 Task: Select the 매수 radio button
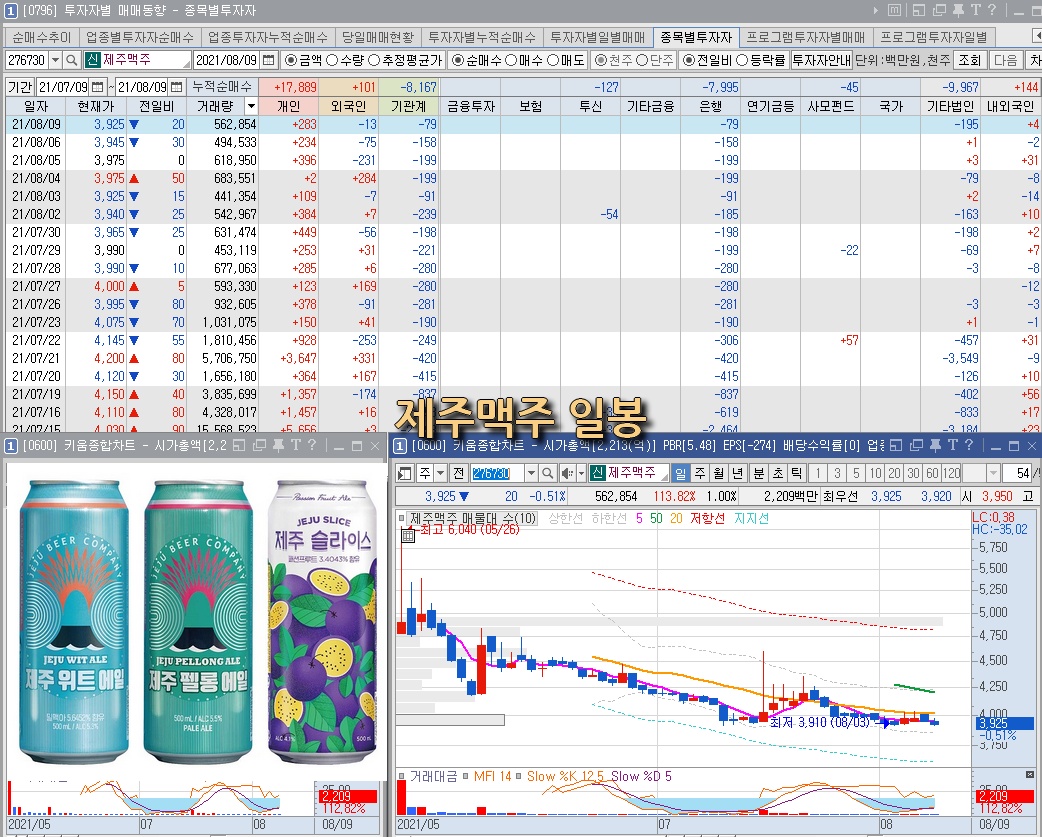pyautogui.click(x=511, y=60)
